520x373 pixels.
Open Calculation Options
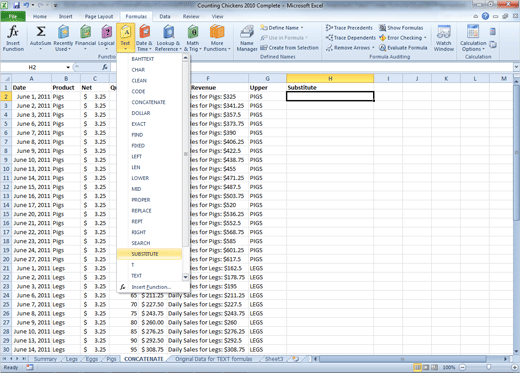(473, 38)
